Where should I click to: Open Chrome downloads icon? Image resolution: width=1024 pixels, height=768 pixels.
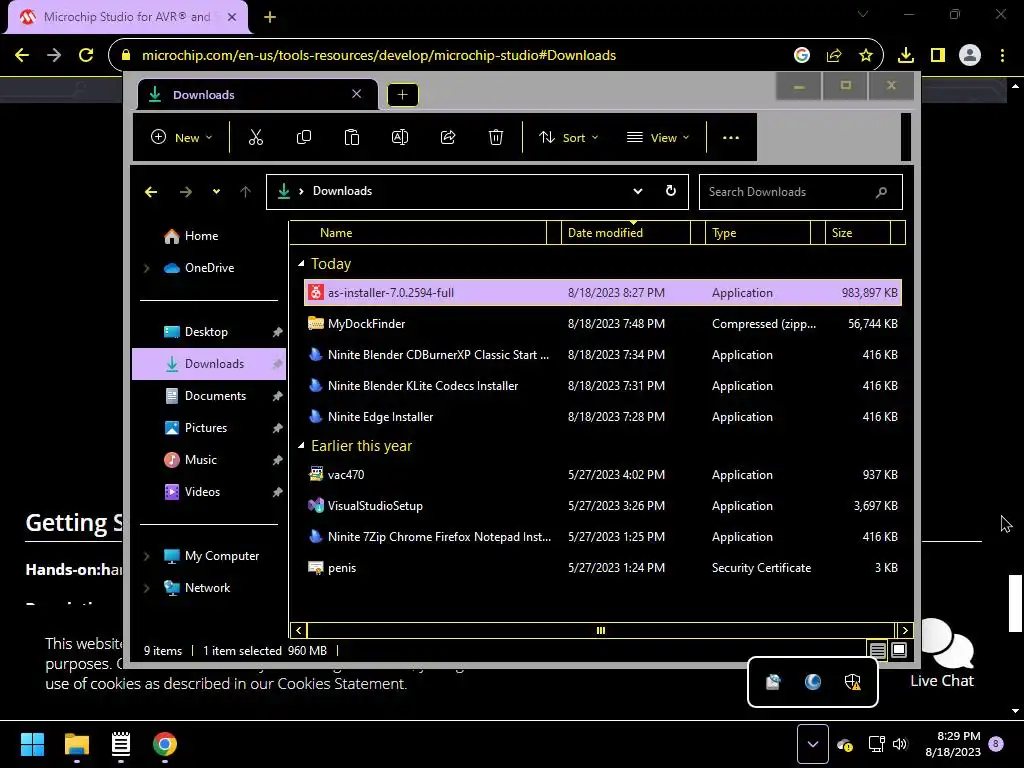pos(905,56)
